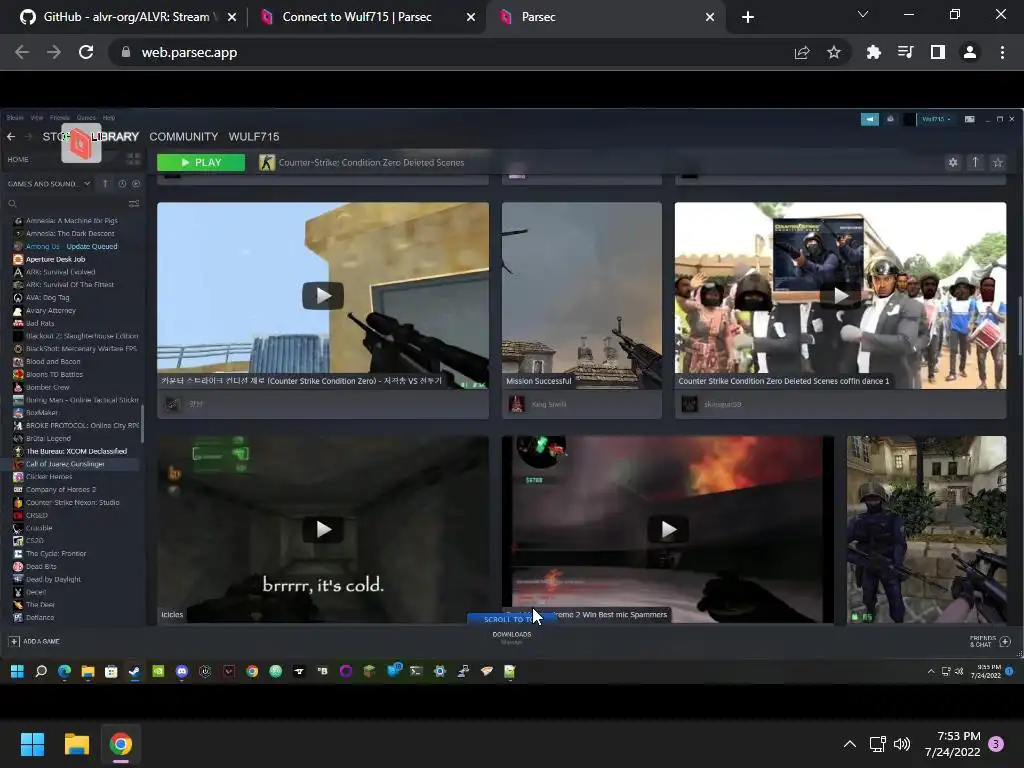Open Chrome icon in remote taskbar

click(252, 671)
